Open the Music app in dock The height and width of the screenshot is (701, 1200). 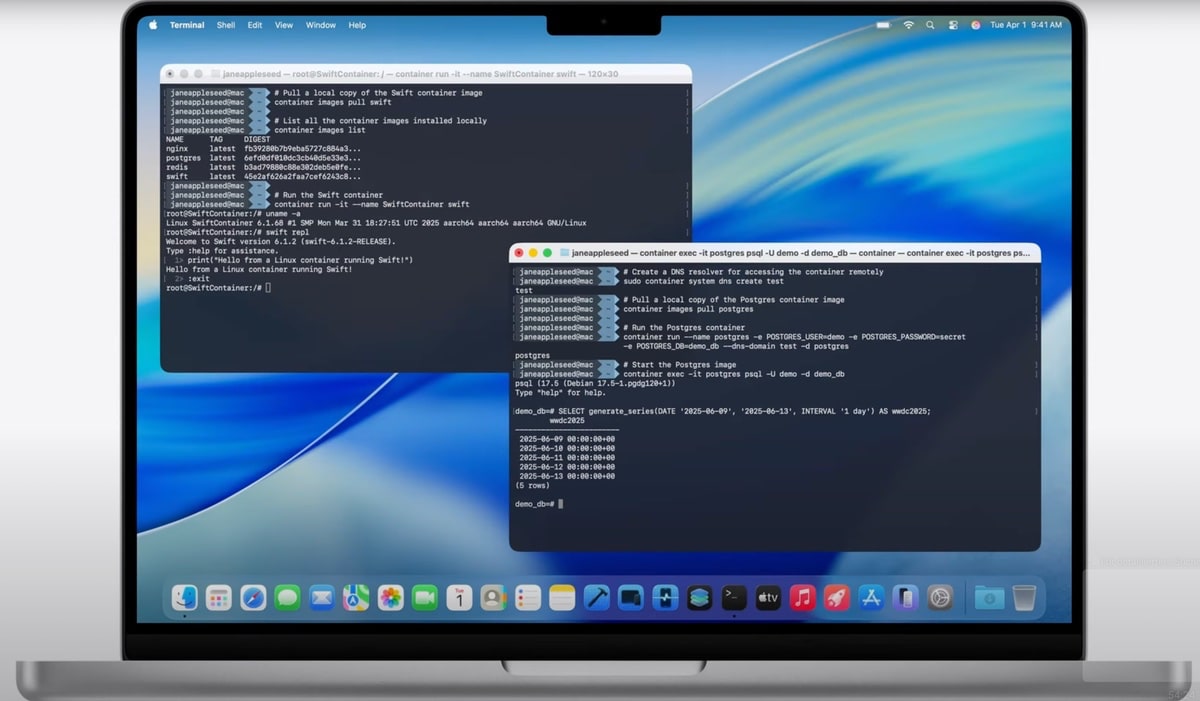802,598
